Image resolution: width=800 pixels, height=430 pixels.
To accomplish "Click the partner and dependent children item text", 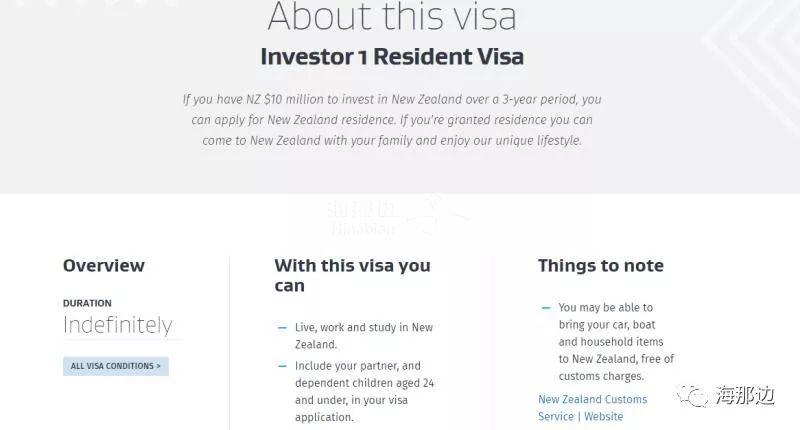I will [x=364, y=391].
